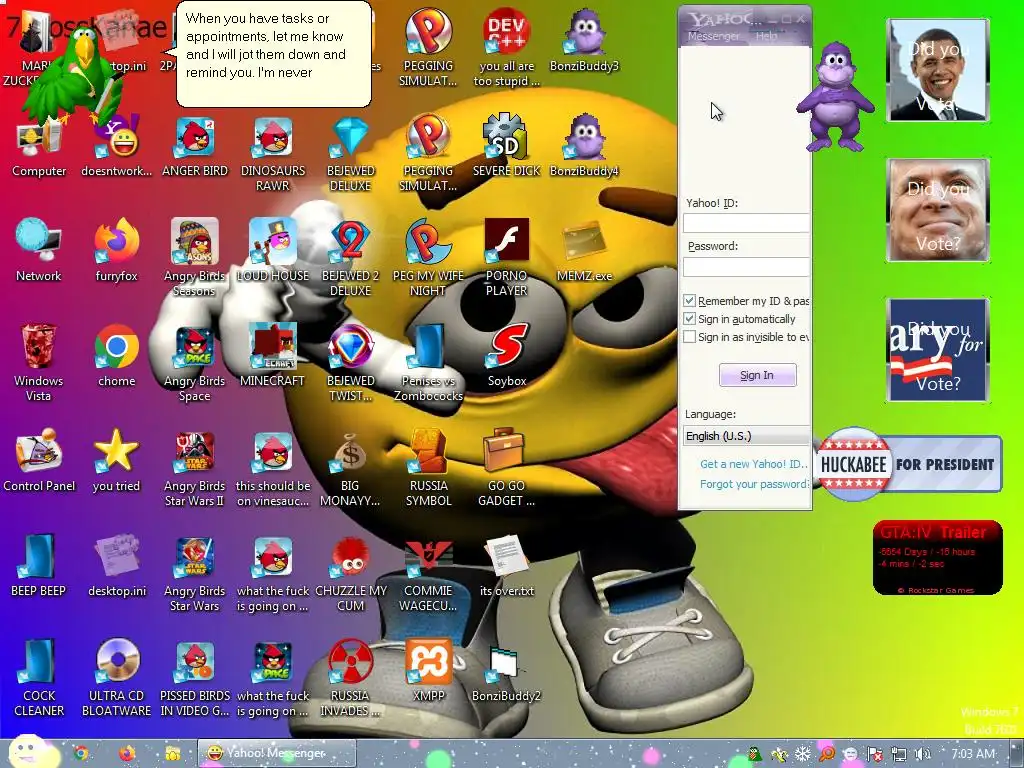Open the Angry Birds Space icon
Viewport: 1024px width, 768px height.
pos(195,347)
